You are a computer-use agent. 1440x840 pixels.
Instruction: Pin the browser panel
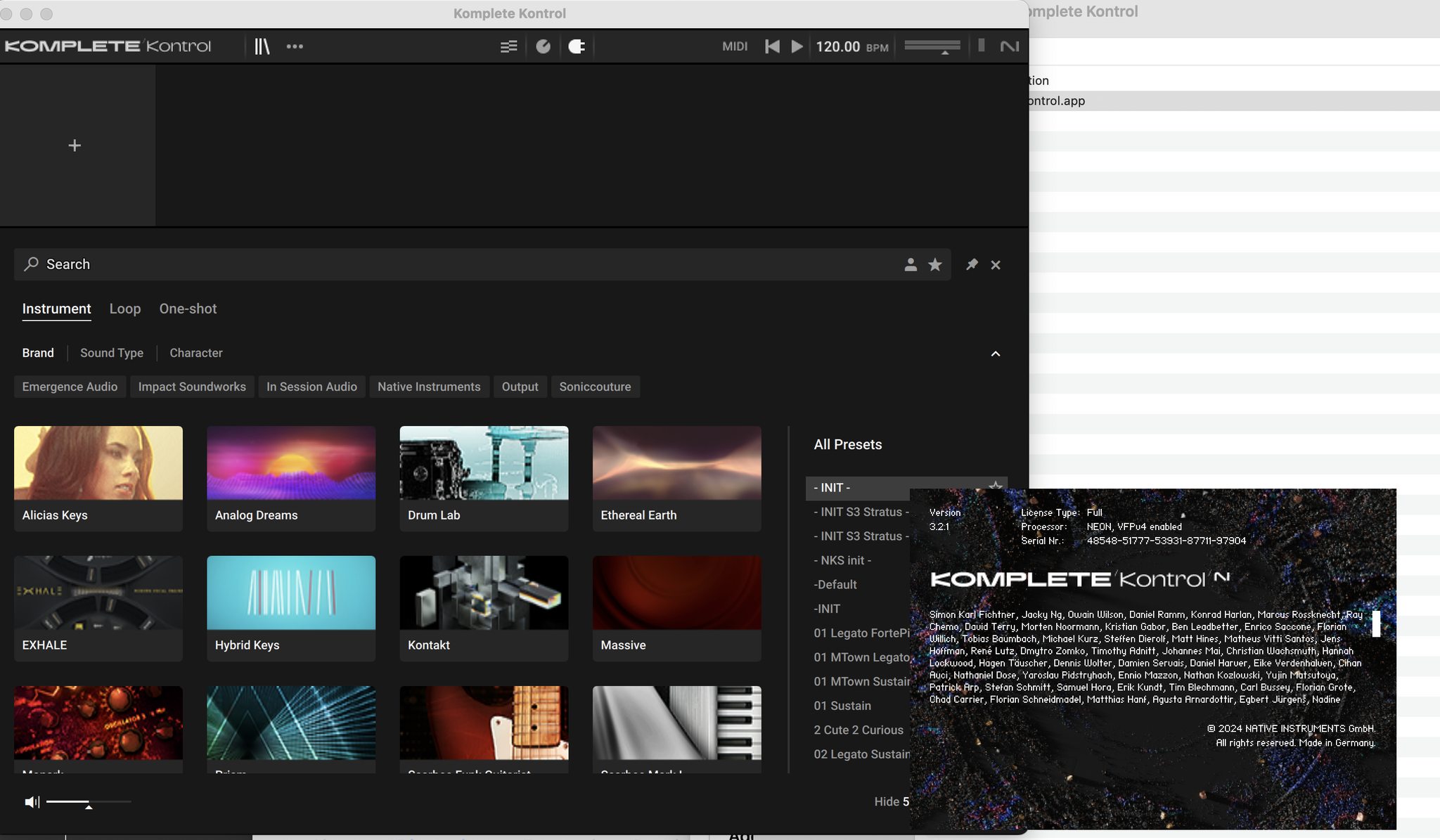pyautogui.click(x=972, y=264)
